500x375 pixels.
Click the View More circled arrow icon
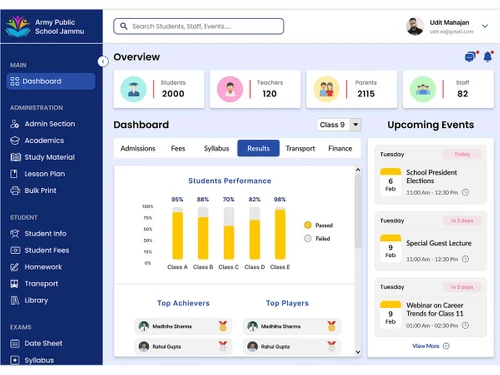pos(446,346)
